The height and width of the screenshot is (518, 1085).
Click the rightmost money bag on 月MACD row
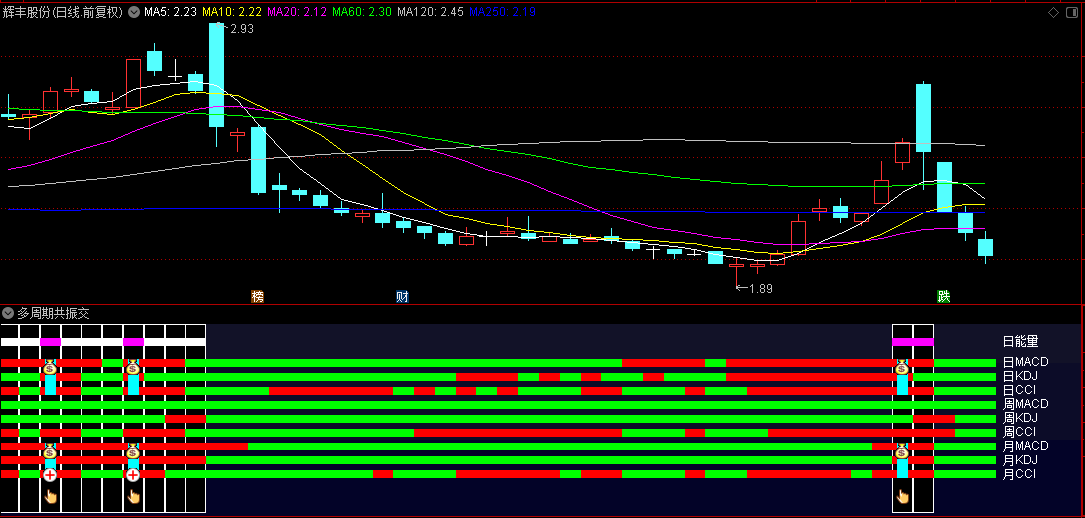coord(902,451)
